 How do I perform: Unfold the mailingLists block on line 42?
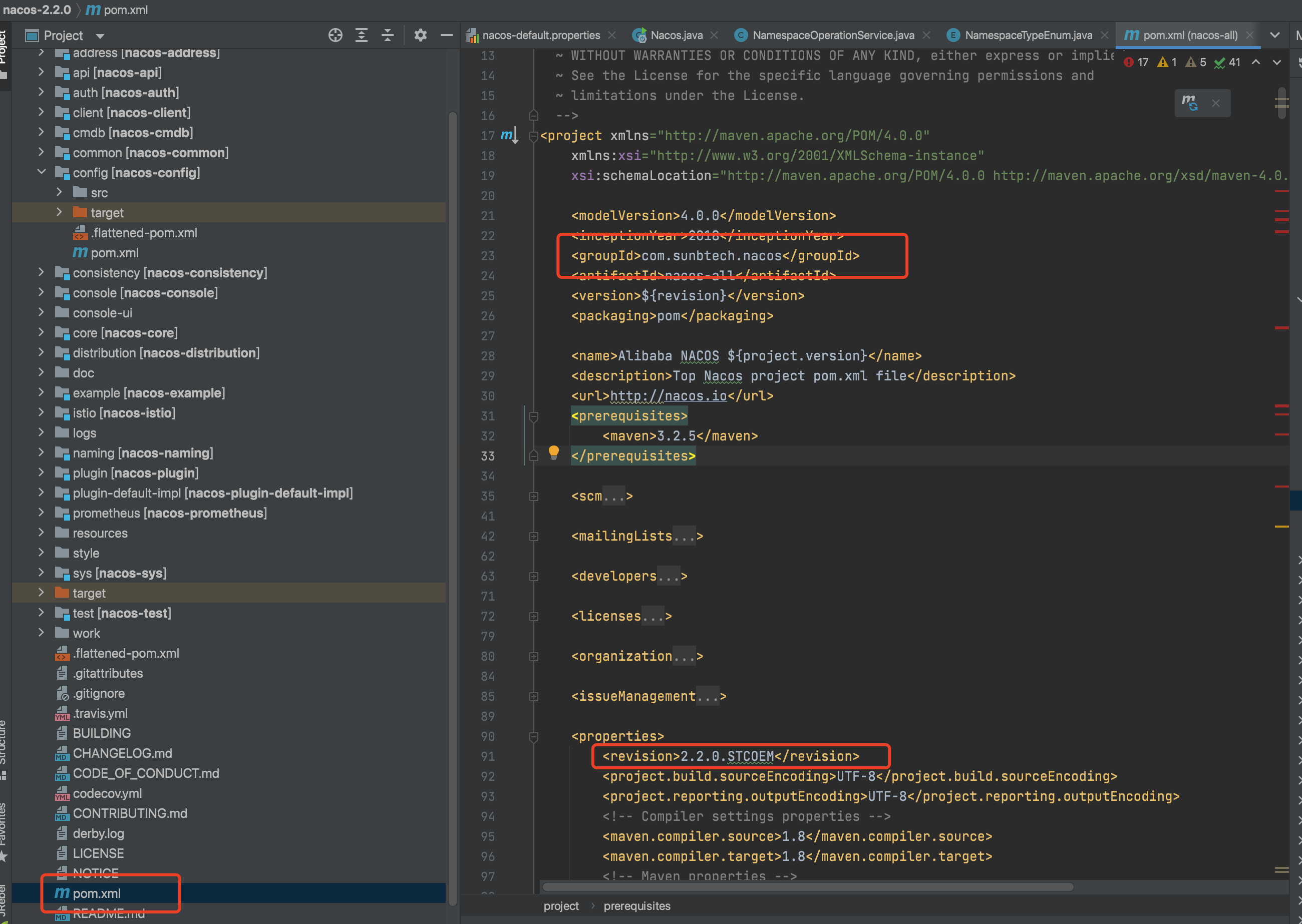pyautogui.click(x=534, y=536)
